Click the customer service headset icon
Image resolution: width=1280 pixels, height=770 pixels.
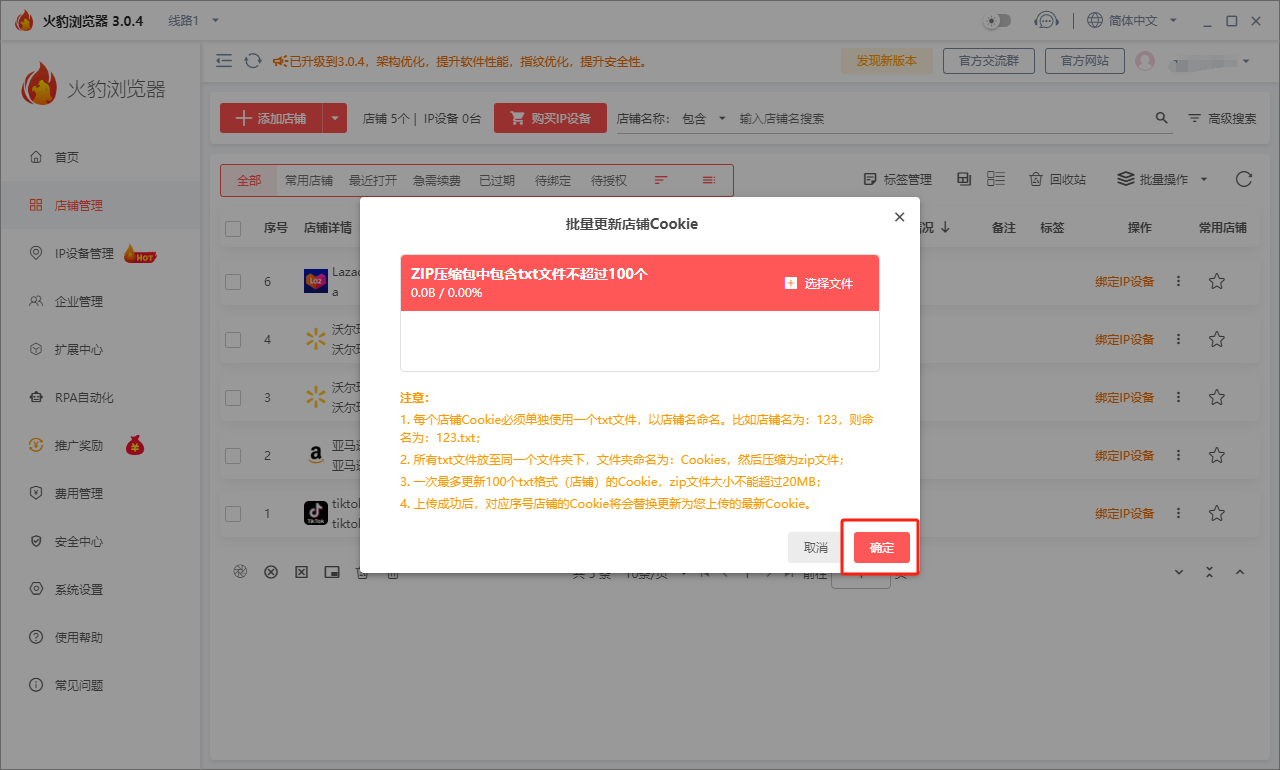(1047, 20)
